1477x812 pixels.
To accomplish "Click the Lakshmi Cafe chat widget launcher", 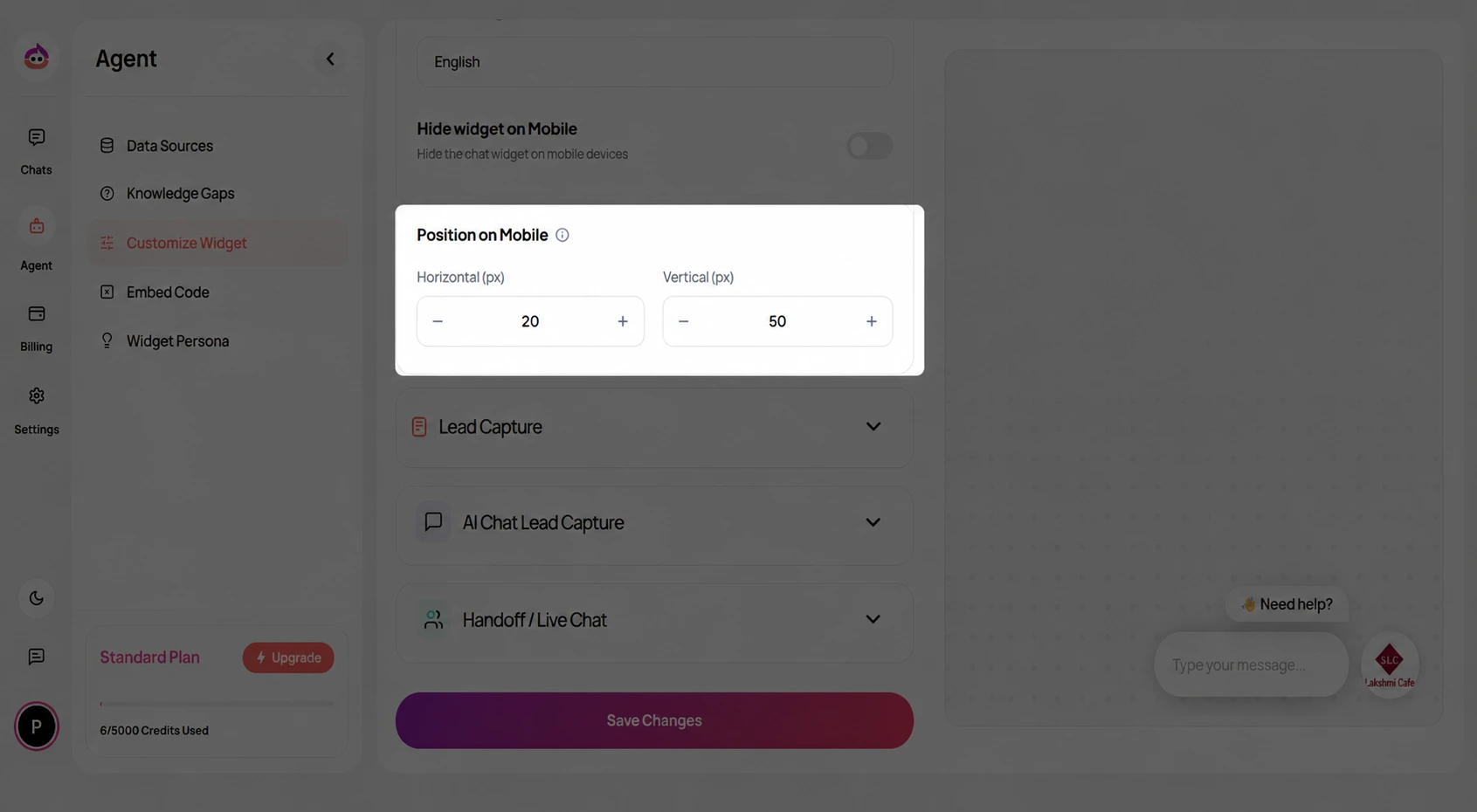I will (x=1390, y=664).
